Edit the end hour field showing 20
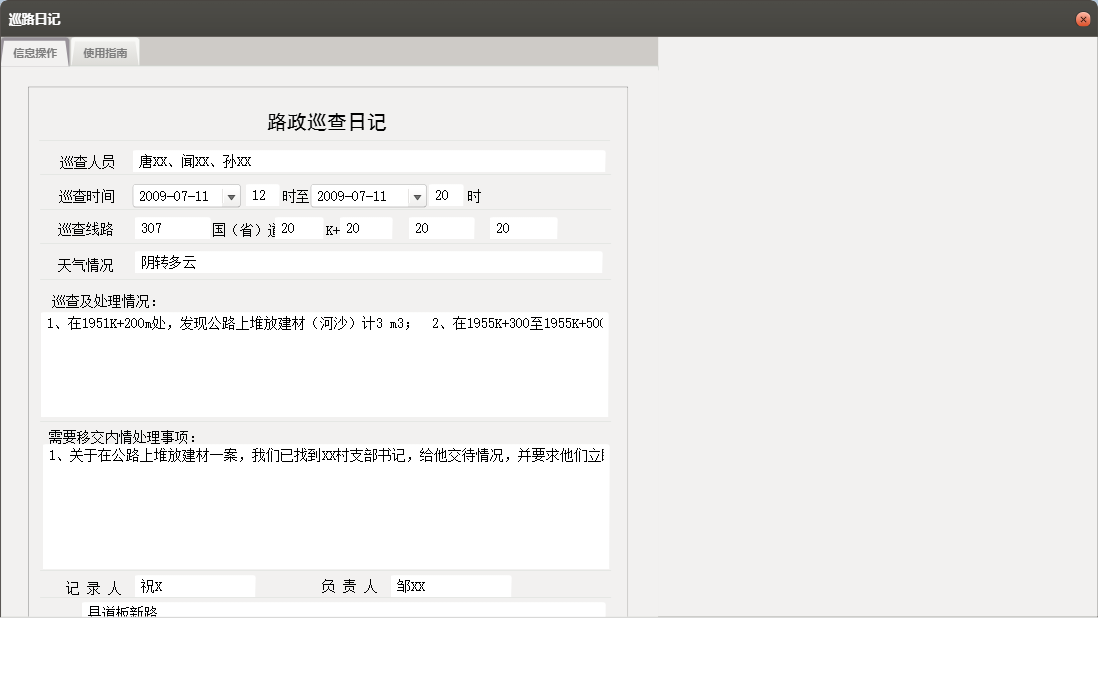The image size is (1098, 686). click(443, 195)
